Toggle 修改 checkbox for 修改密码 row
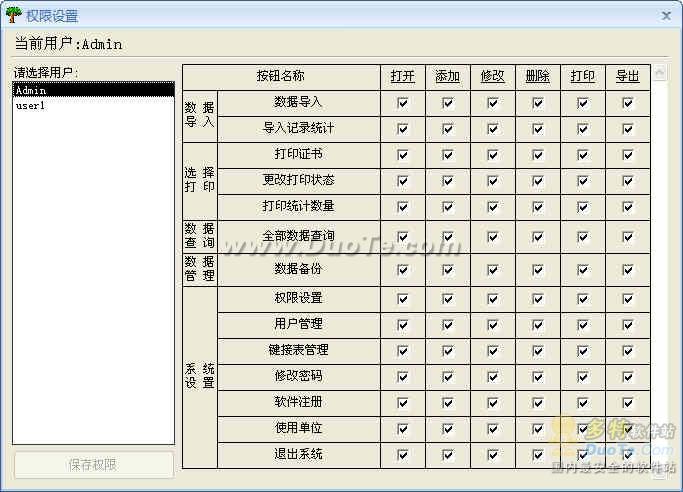 (x=493, y=377)
